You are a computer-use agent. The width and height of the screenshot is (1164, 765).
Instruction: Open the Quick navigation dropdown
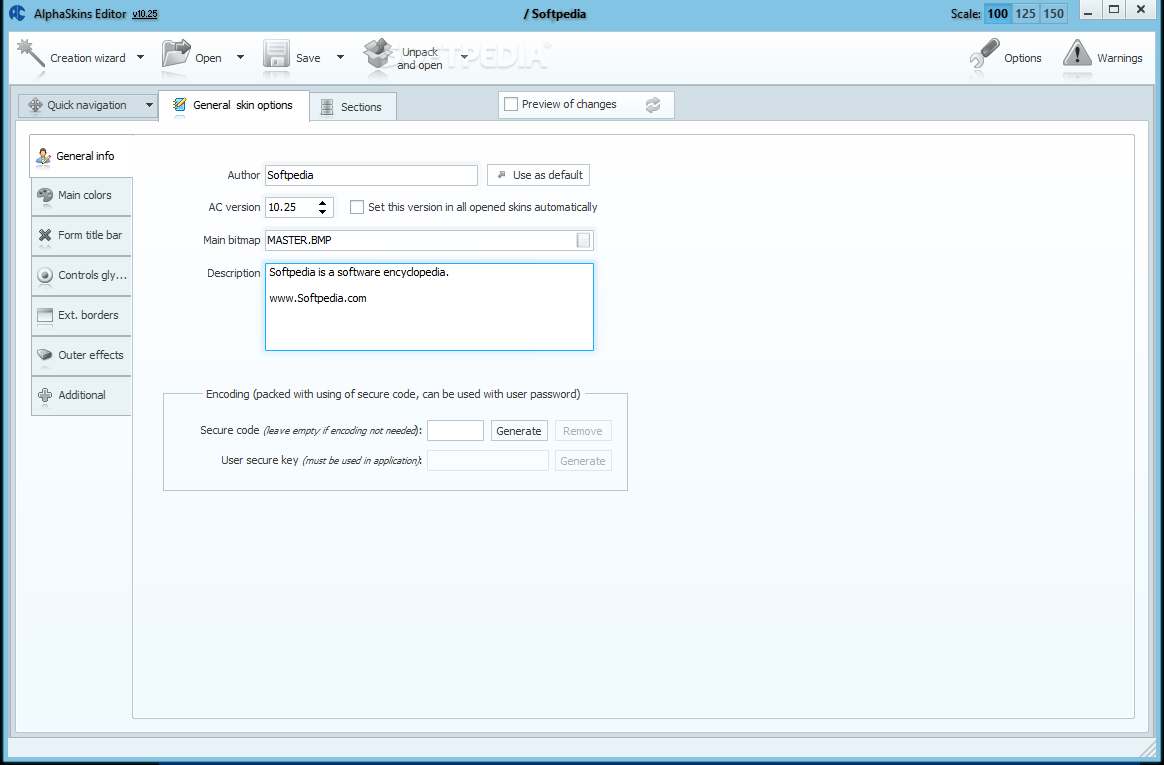[148, 105]
